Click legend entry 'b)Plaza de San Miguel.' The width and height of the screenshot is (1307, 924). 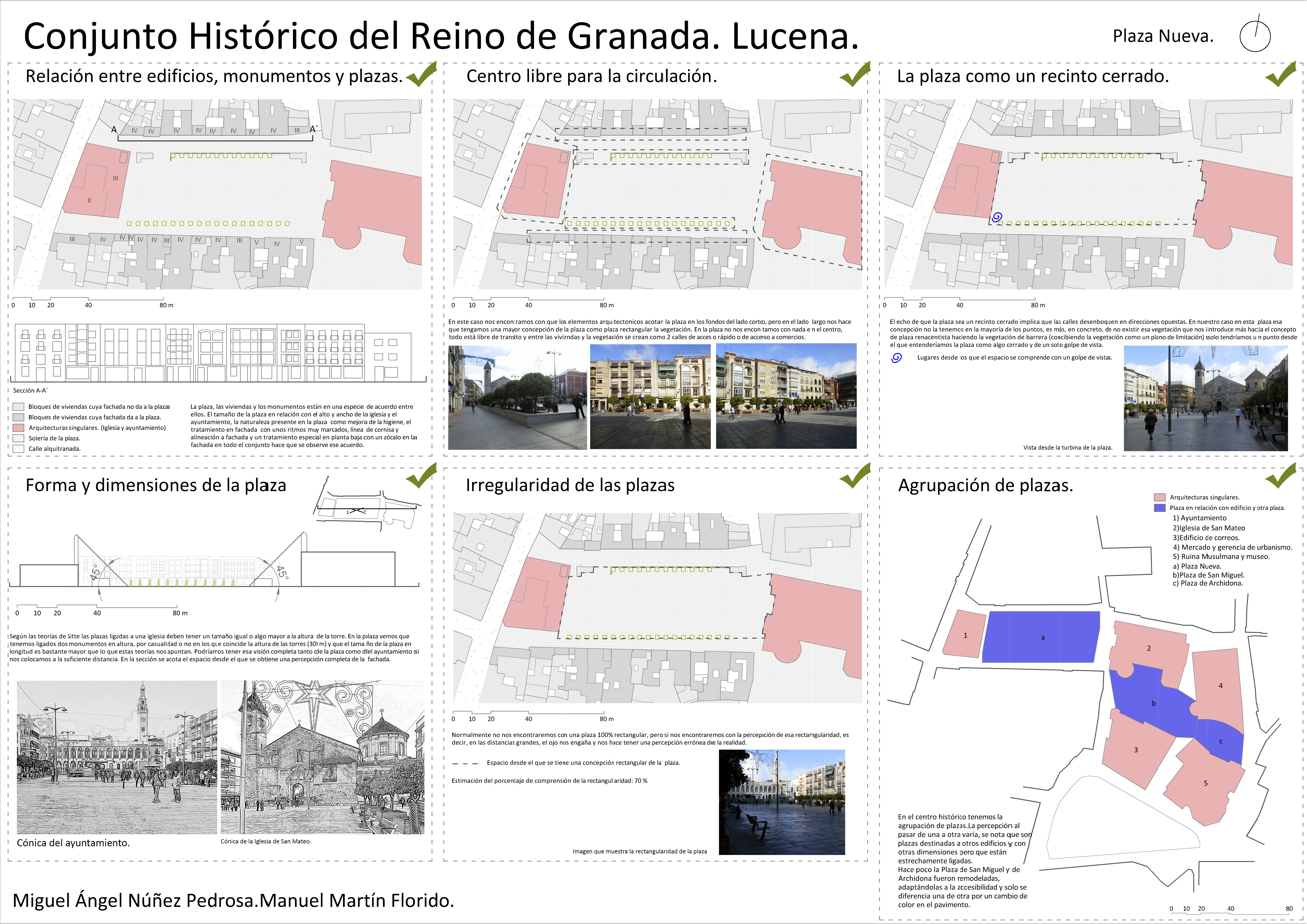pos(1208,575)
